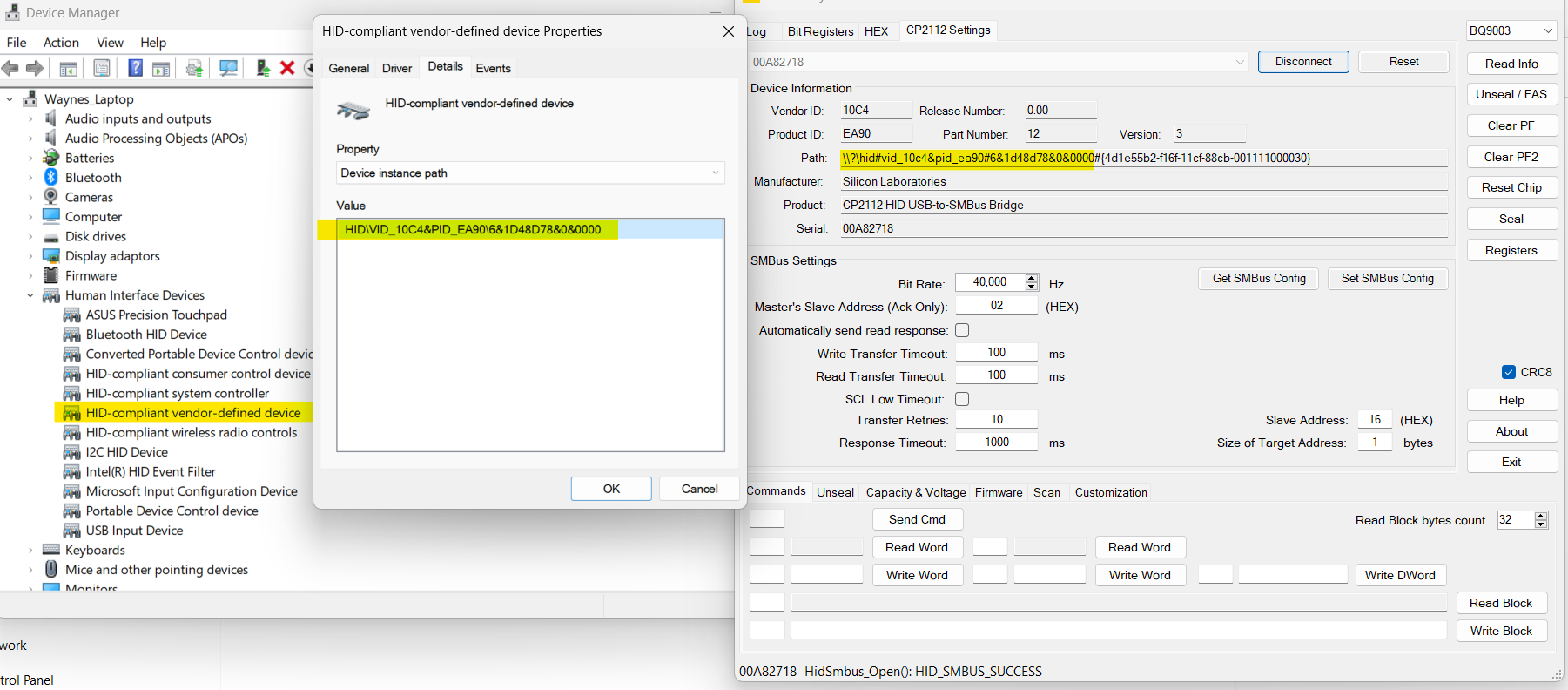This screenshot has width=1568, height=690.
Task: Click the Scan for hardware changes icon
Action: [228, 68]
